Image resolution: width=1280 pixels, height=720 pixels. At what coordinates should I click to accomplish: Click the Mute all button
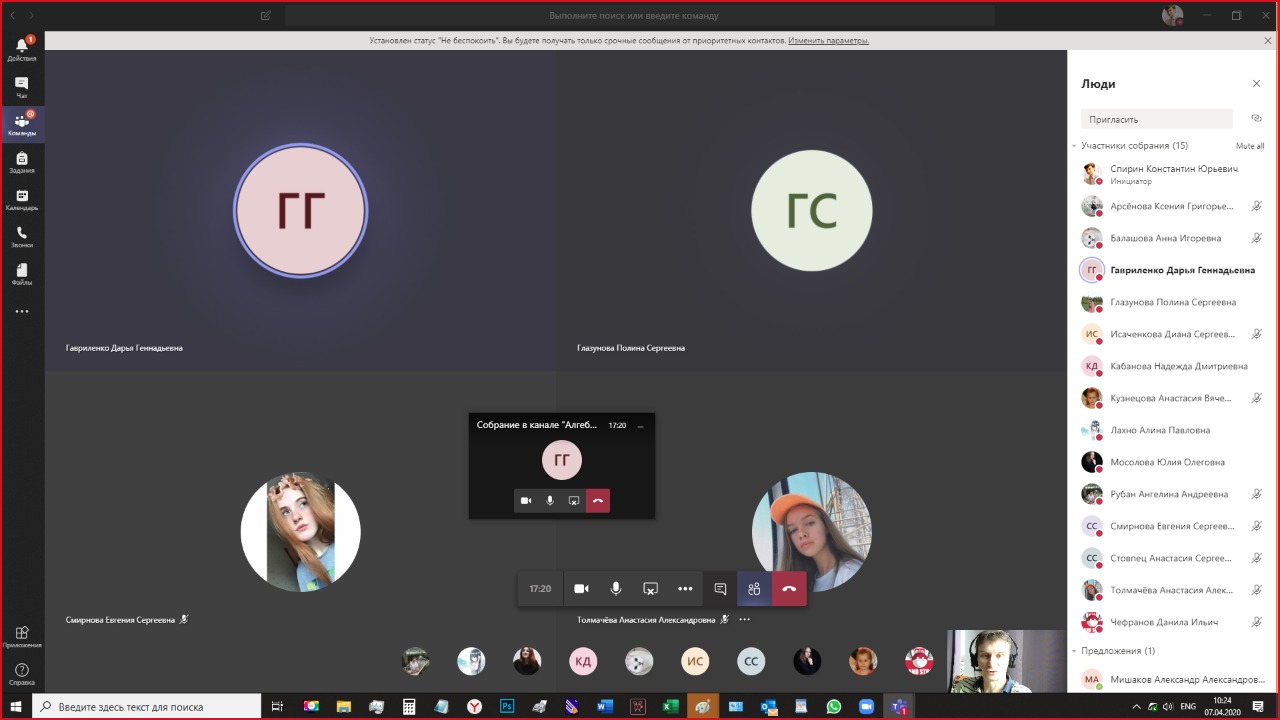(x=1249, y=146)
